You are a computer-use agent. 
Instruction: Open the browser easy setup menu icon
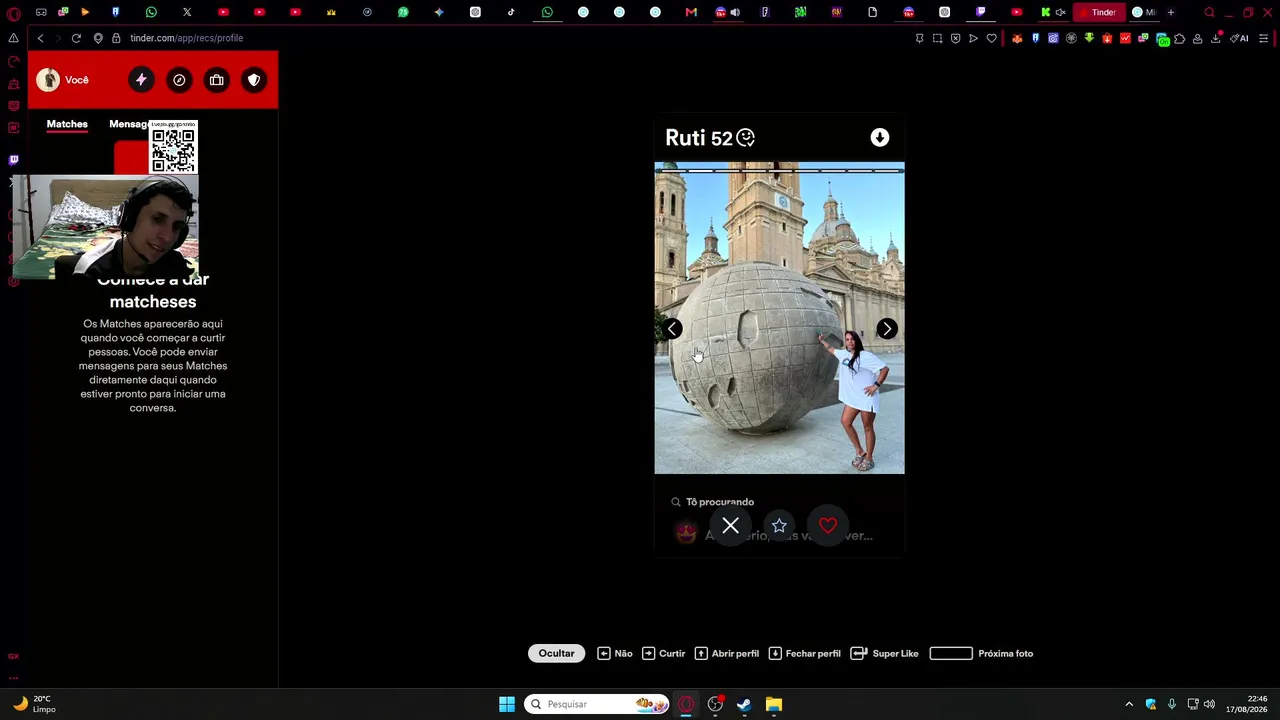1264,38
